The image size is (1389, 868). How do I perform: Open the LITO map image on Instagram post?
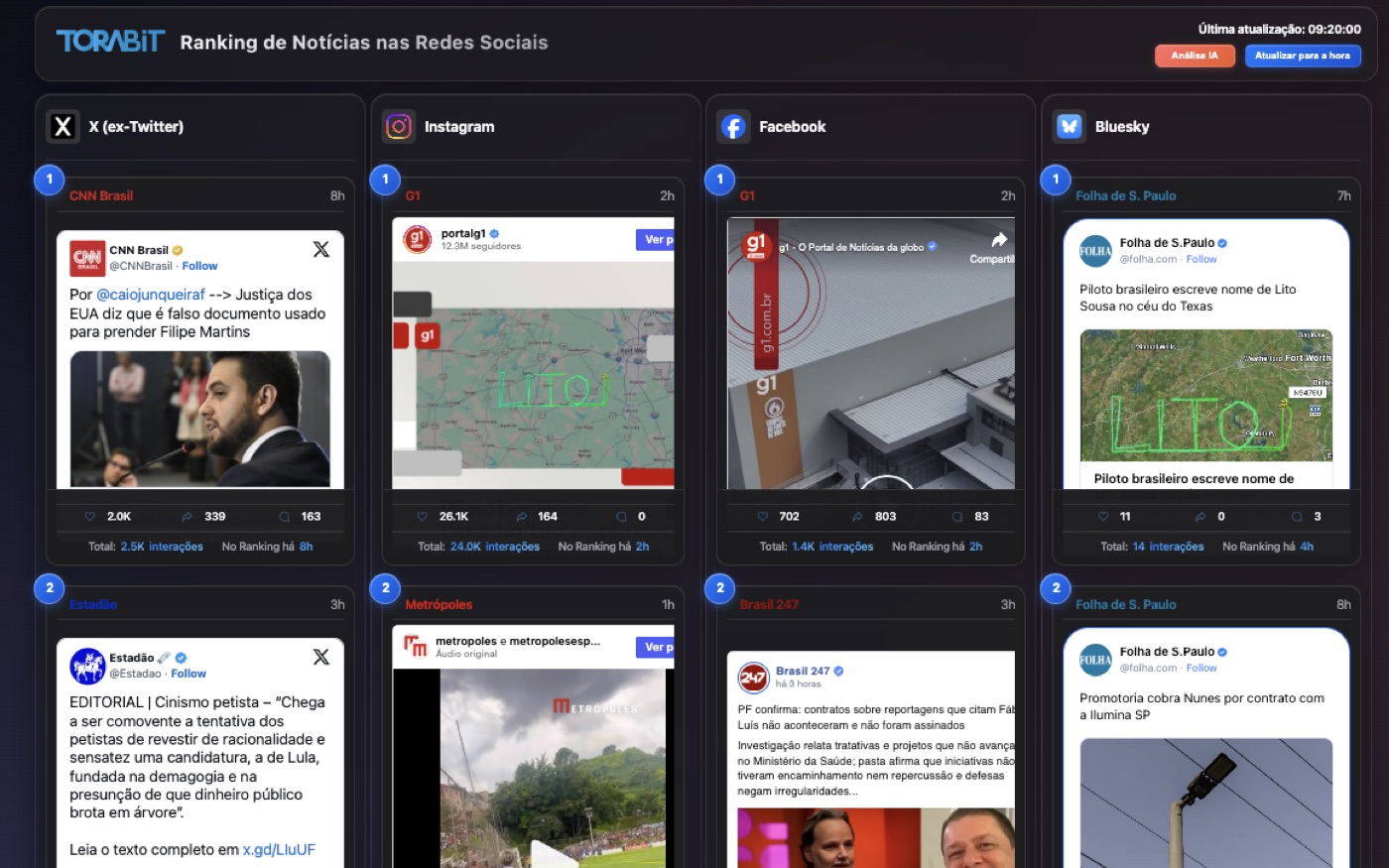click(534, 375)
